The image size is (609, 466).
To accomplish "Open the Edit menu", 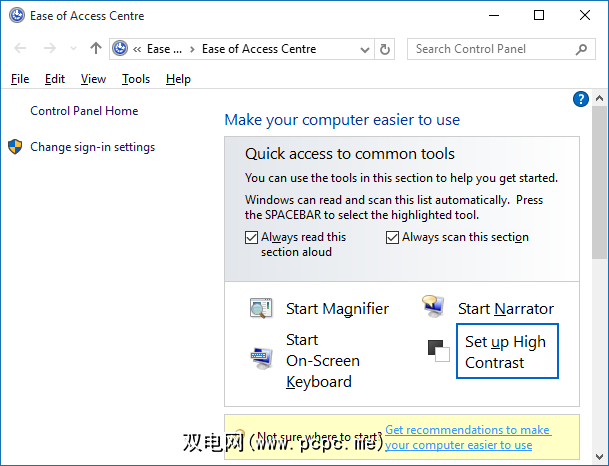I will 54,79.
